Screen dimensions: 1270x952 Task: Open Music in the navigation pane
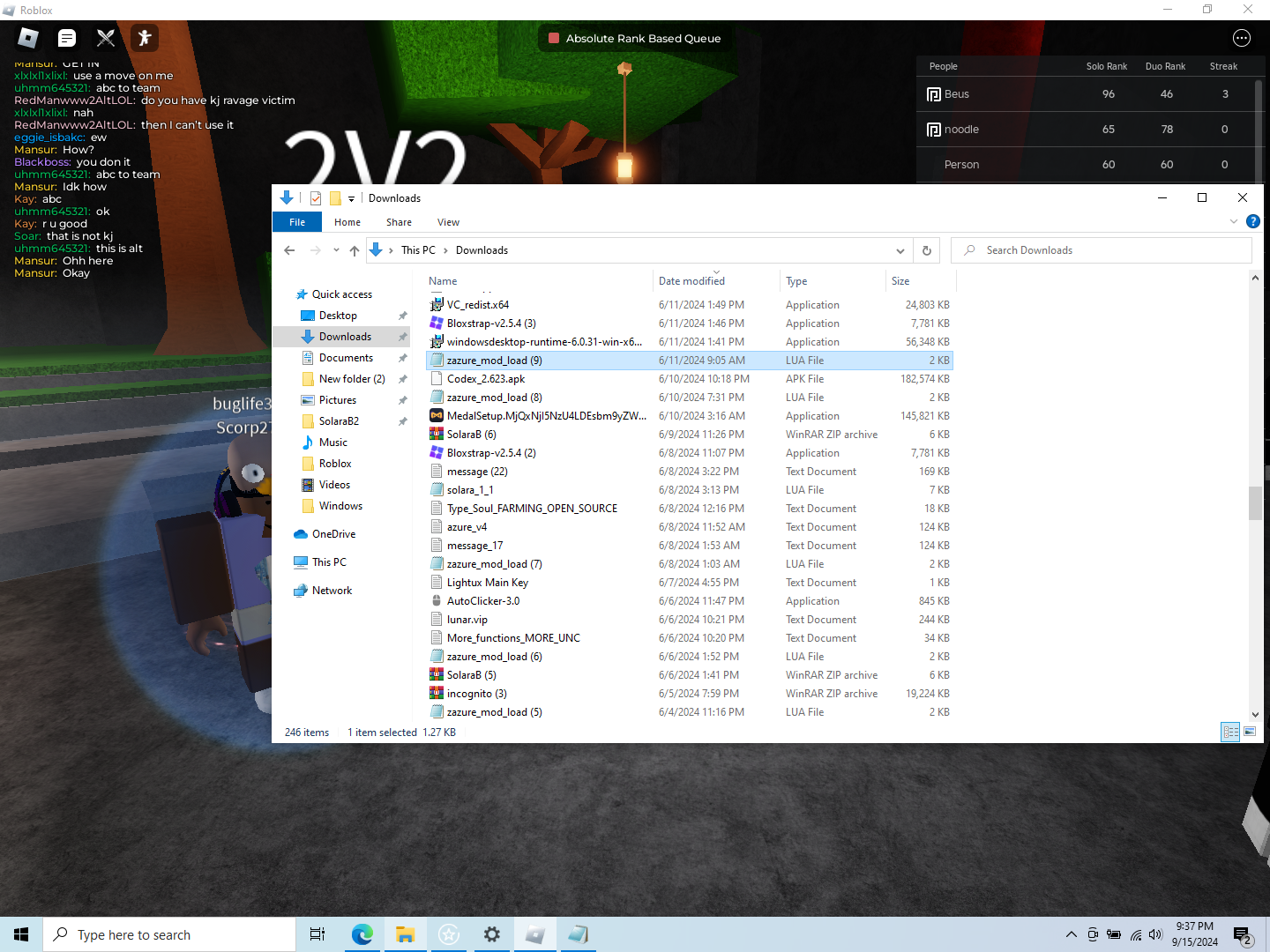[333, 443]
